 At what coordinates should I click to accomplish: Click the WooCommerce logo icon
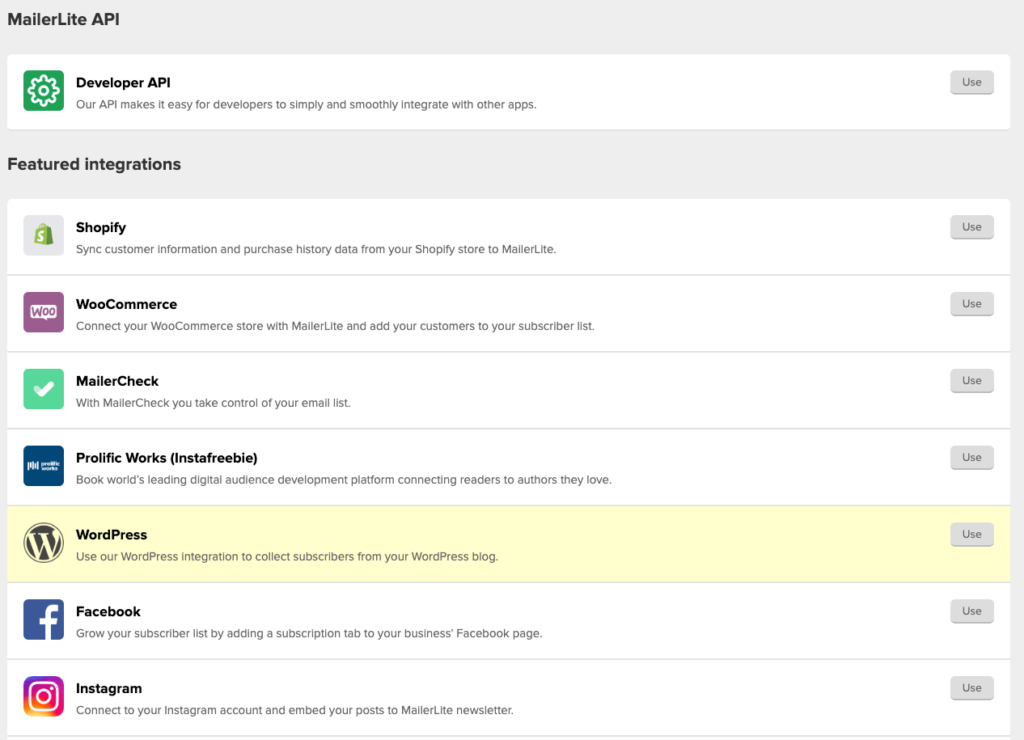[x=43, y=312]
